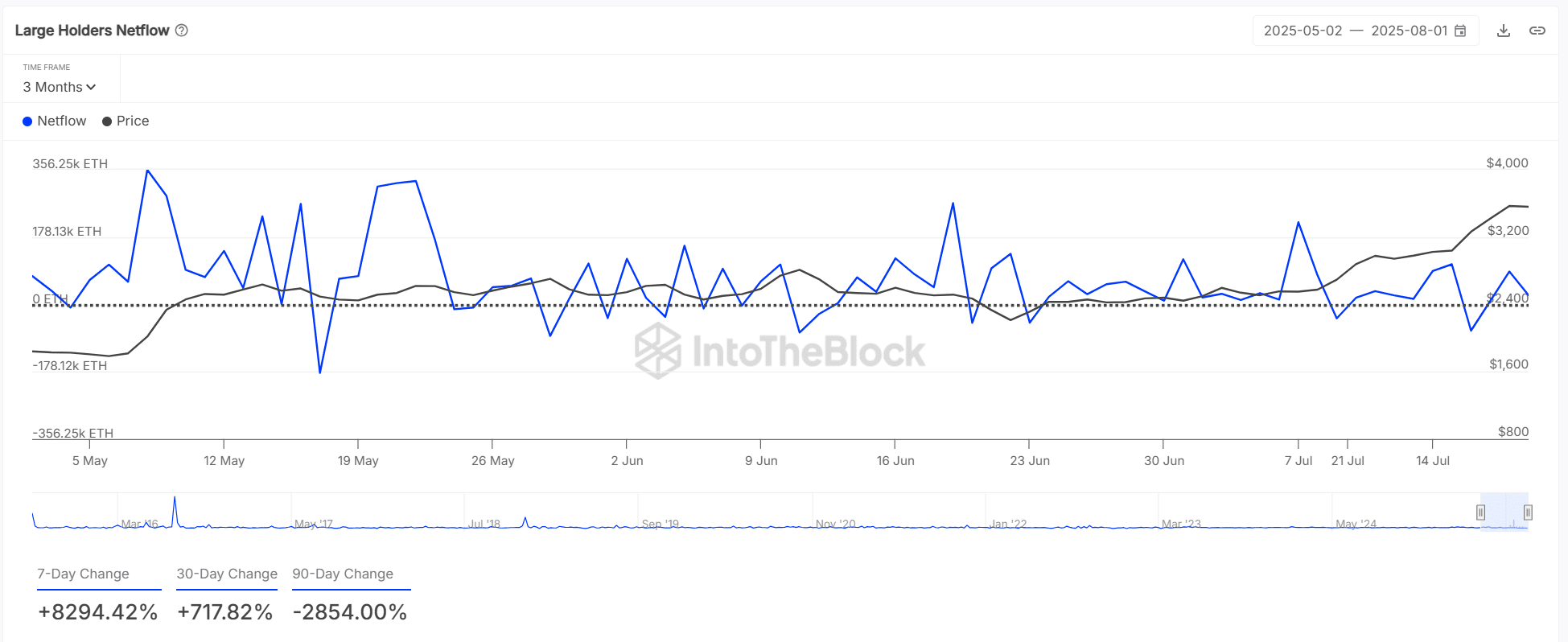Click the help question mark beside Large Holders Netflow
This screenshot has height=642, width=1568.
point(182,31)
